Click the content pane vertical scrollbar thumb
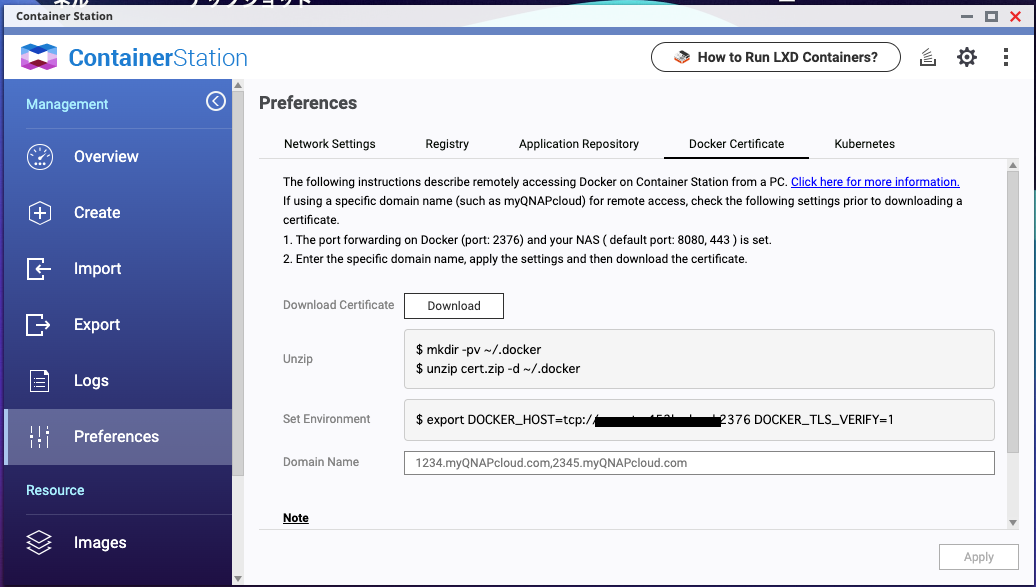The width and height of the screenshot is (1036, 587). [1012, 312]
